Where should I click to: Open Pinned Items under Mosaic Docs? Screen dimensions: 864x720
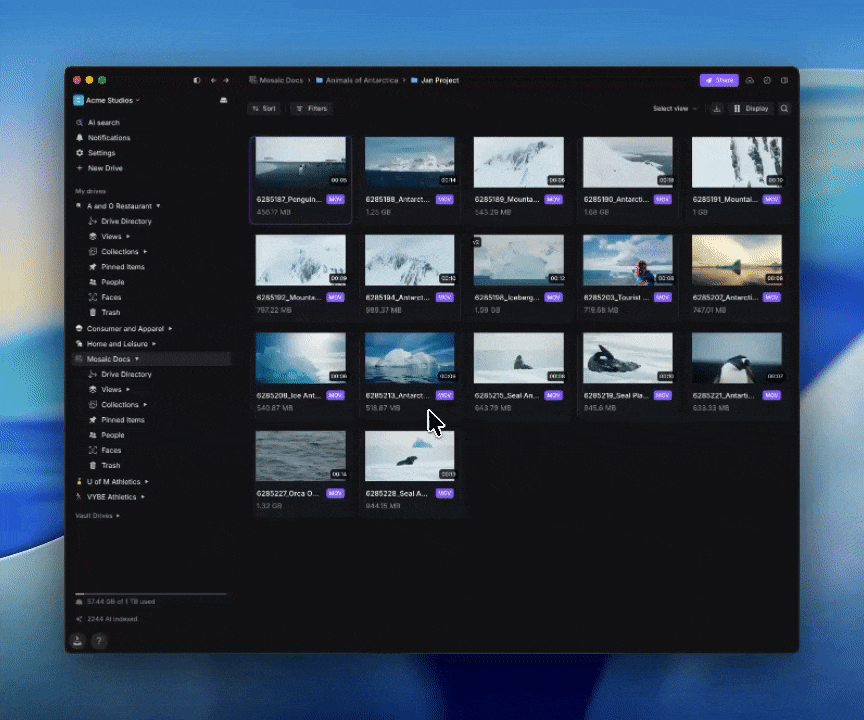pos(122,420)
